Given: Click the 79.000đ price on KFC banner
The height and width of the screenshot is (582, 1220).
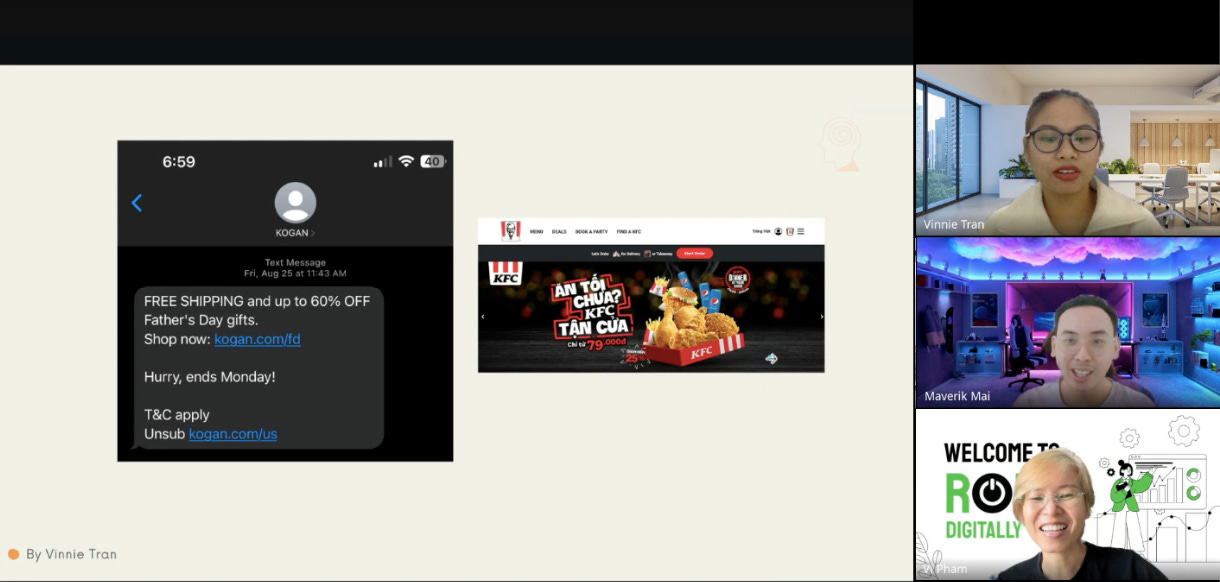Looking at the screenshot, I should click(x=607, y=345).
